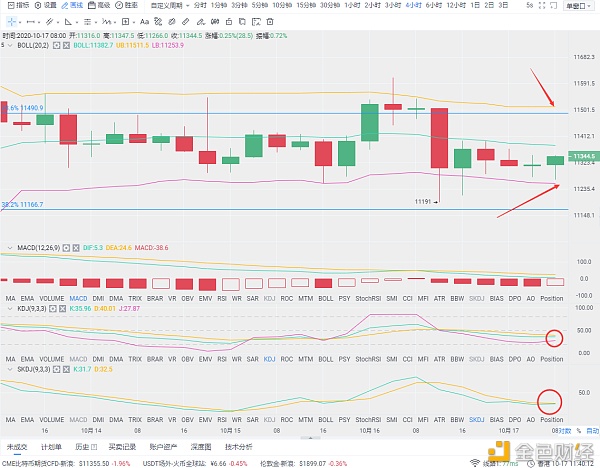Switch to the 1日 timeframe

(x=475, y=5)
